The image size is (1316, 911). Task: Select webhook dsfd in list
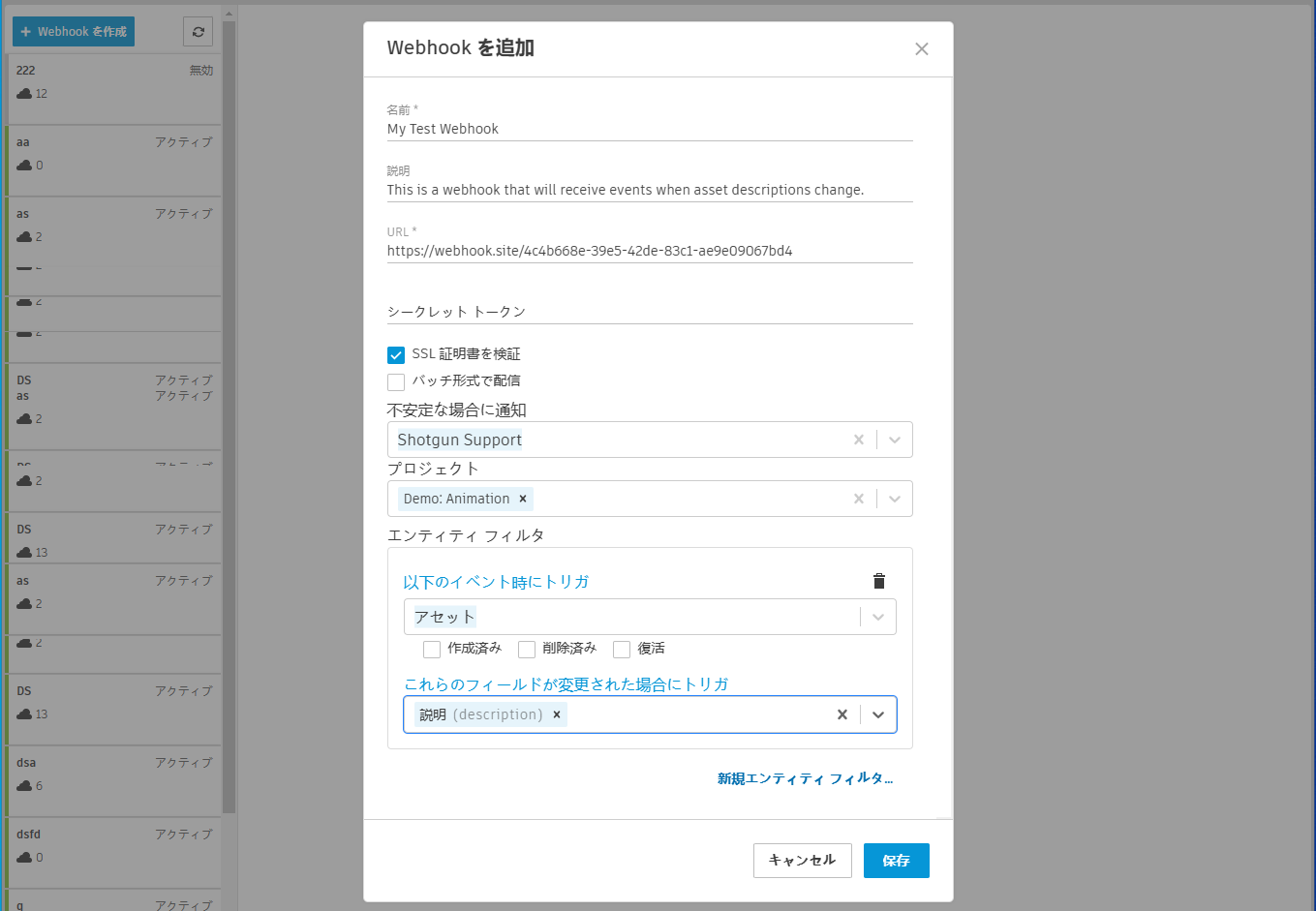pos(114,853)
